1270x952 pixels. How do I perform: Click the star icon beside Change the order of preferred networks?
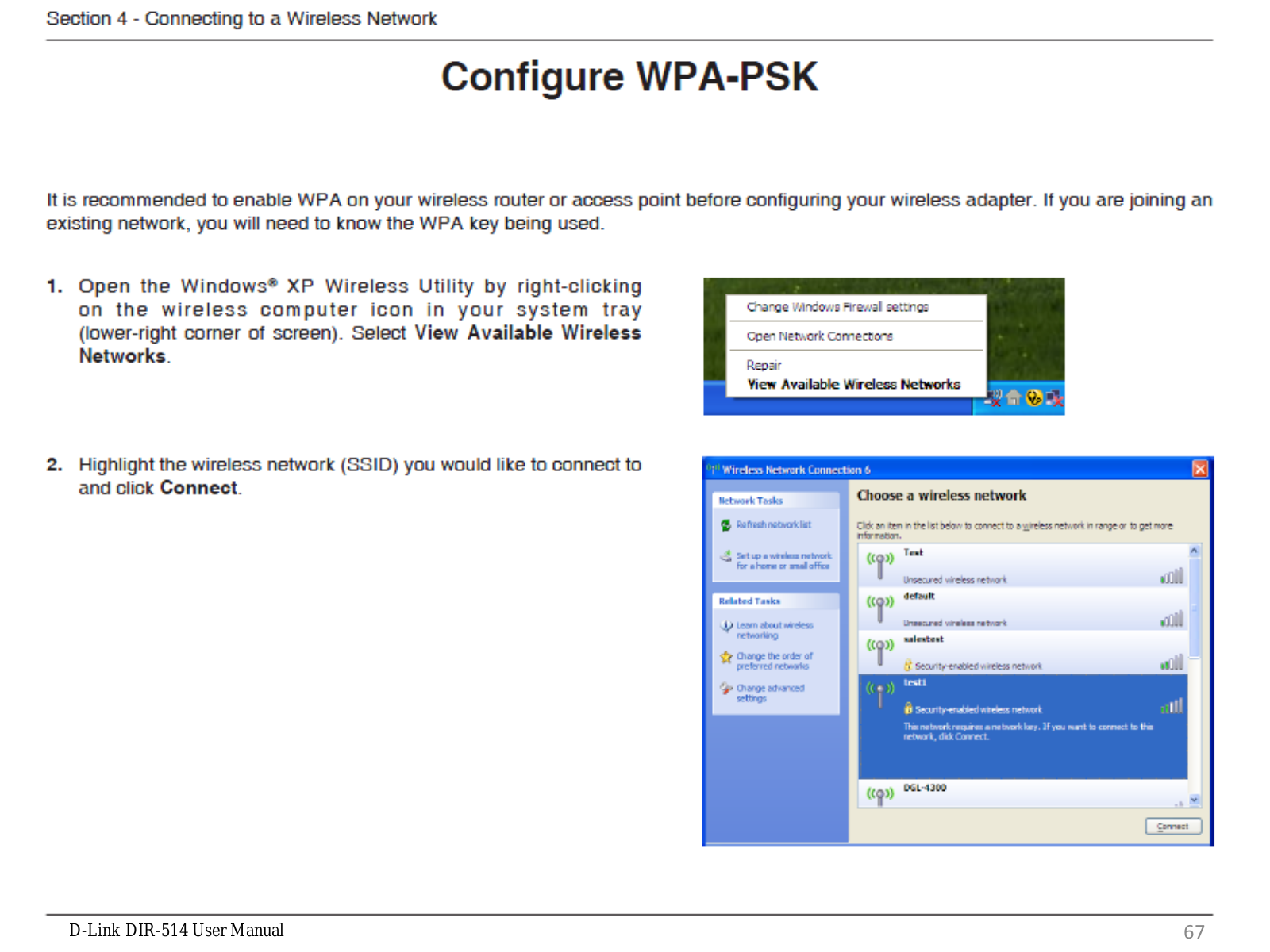click(725, 657)
